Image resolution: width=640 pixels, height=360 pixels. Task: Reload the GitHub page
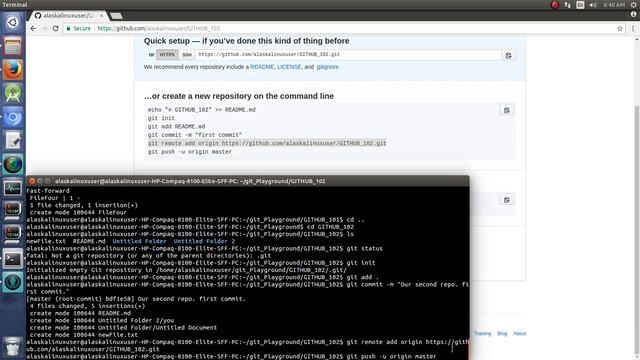pos(56,28)
